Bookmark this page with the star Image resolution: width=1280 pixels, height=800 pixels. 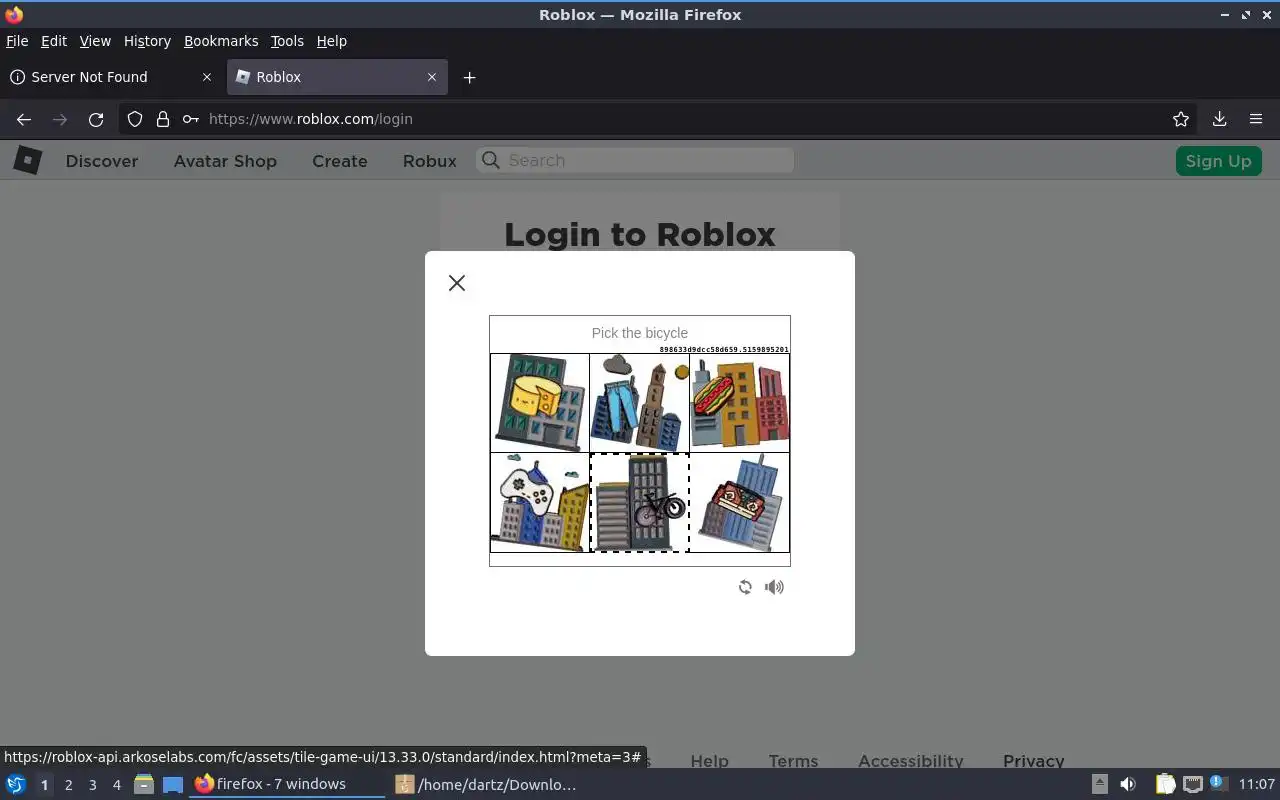[1181, 119]
